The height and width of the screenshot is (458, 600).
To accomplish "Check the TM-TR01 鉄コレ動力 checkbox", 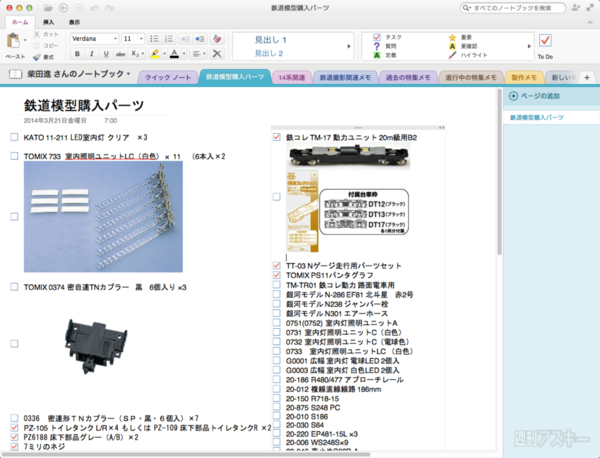I will click(276, 284).
